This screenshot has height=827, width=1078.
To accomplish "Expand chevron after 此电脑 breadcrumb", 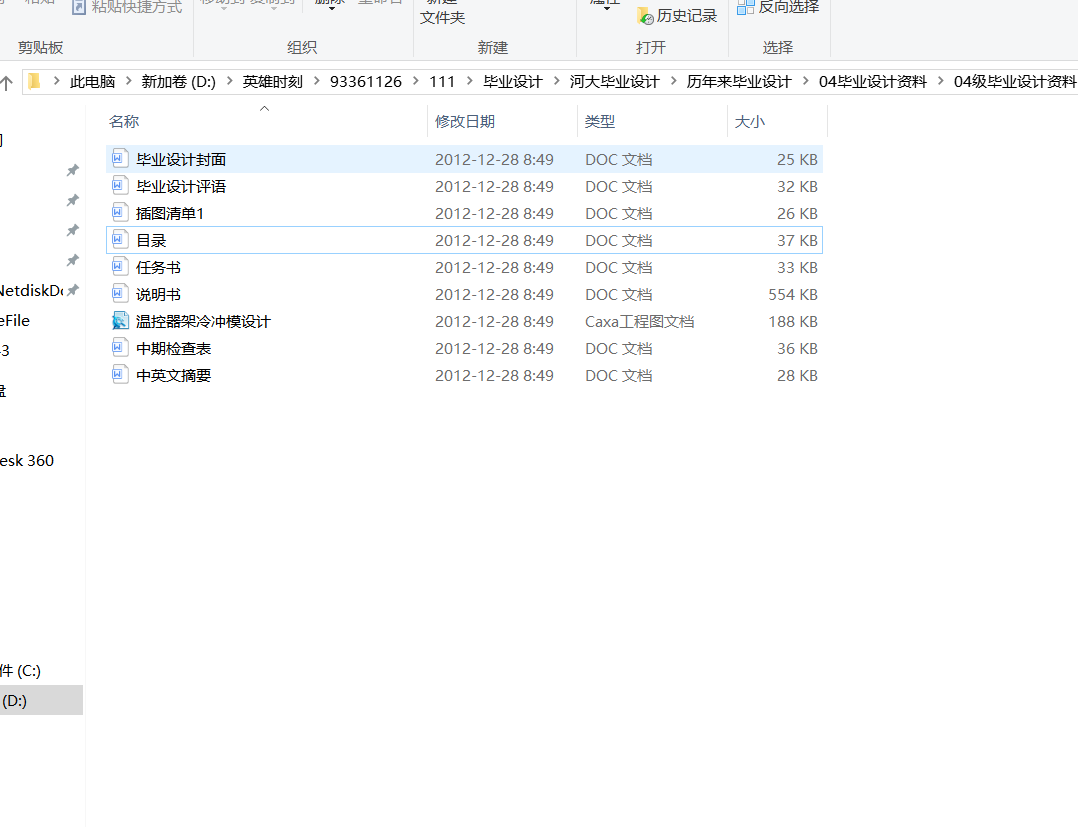I will point(129,82).
